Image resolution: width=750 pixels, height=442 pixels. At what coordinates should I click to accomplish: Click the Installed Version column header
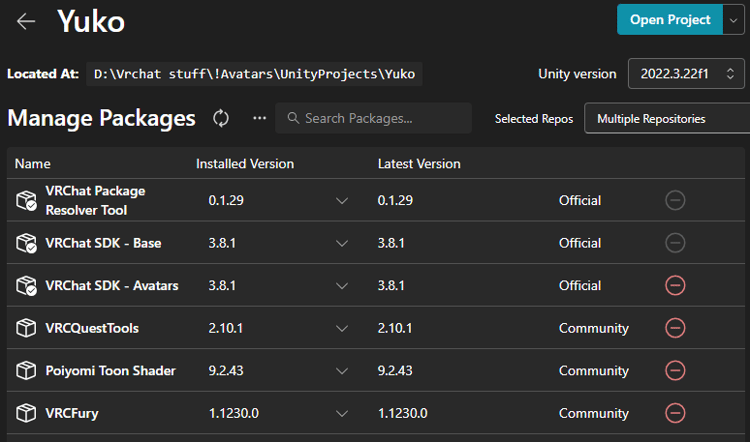coord(245,164)
